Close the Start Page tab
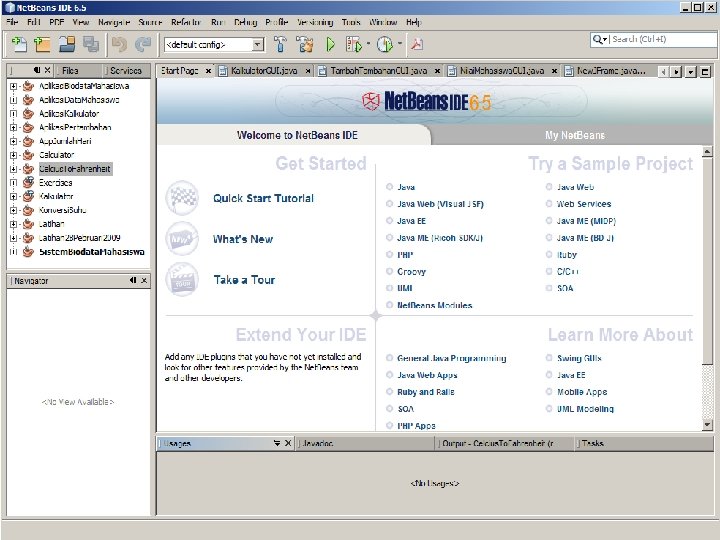 click(208, 71)
